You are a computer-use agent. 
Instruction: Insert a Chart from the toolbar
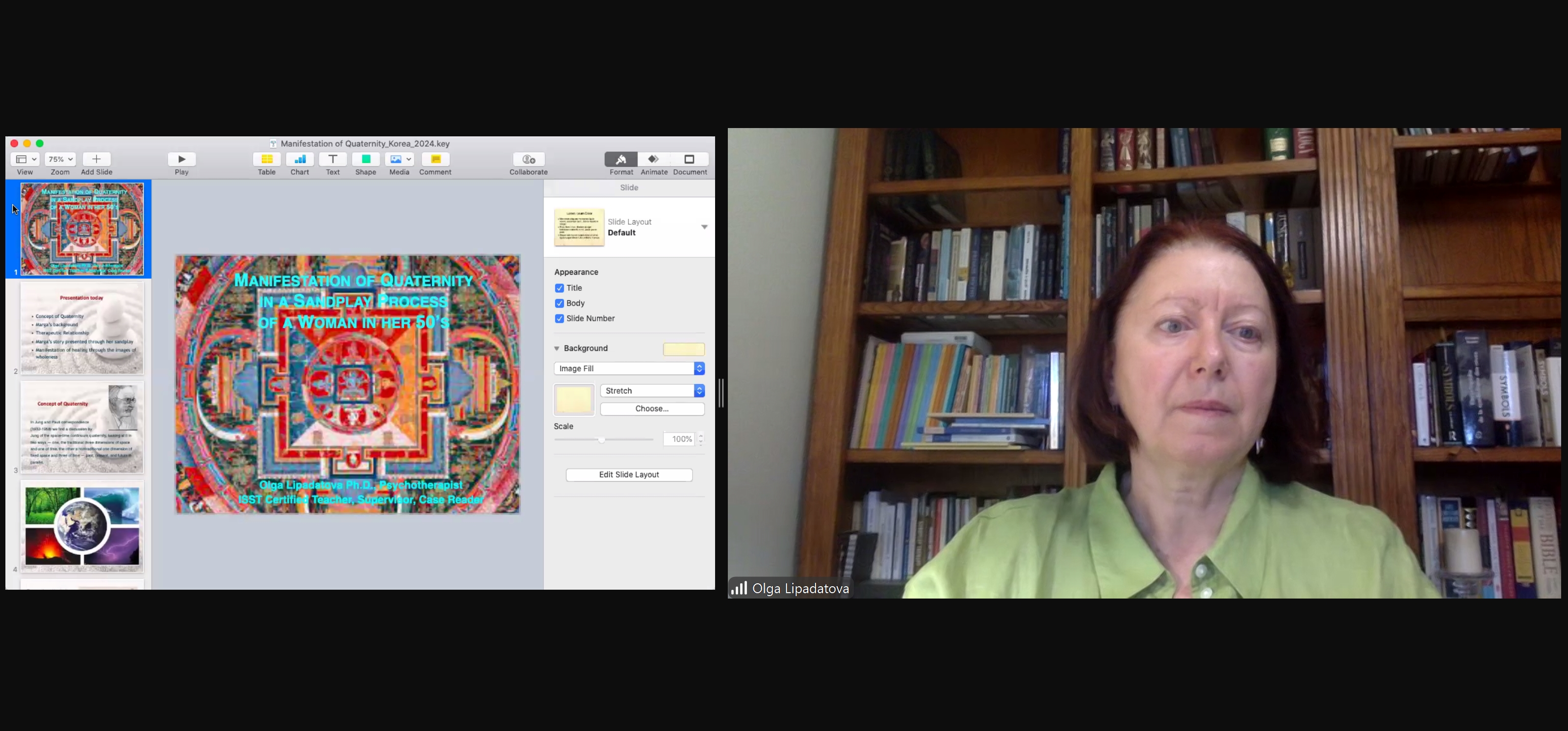[x=300, y=159]
